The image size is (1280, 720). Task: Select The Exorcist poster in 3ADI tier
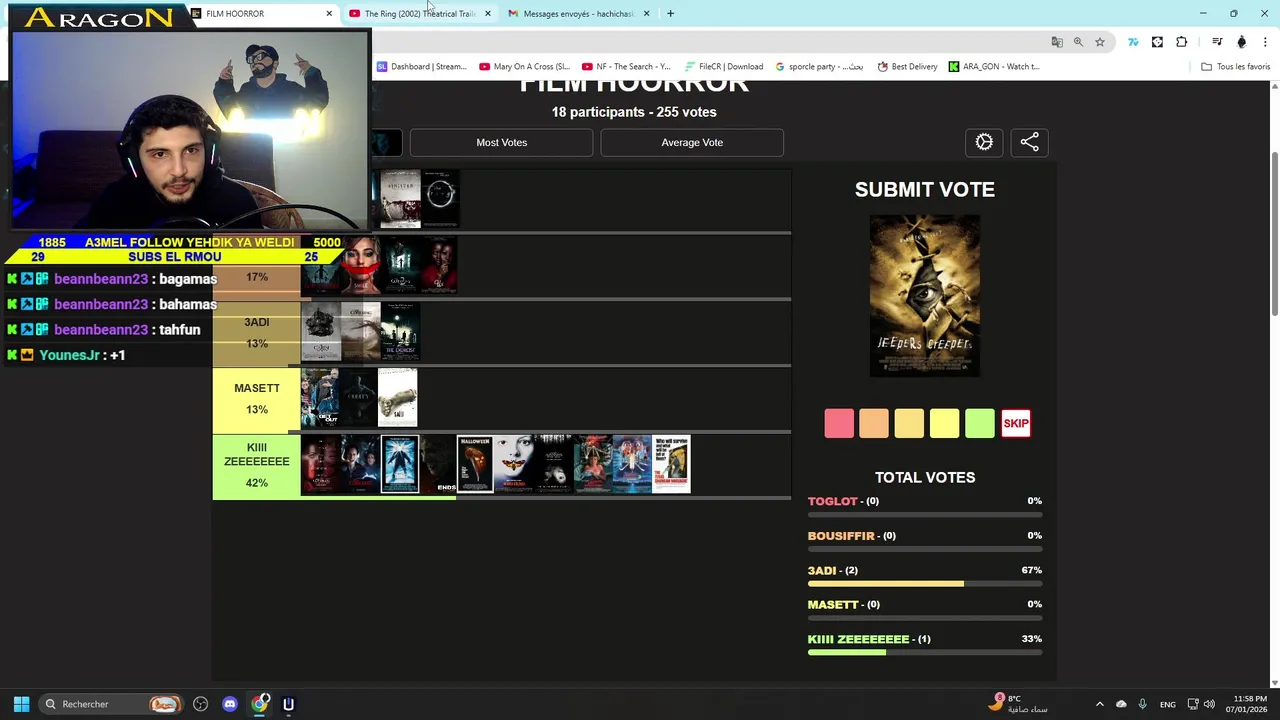[x=400, y=332]
